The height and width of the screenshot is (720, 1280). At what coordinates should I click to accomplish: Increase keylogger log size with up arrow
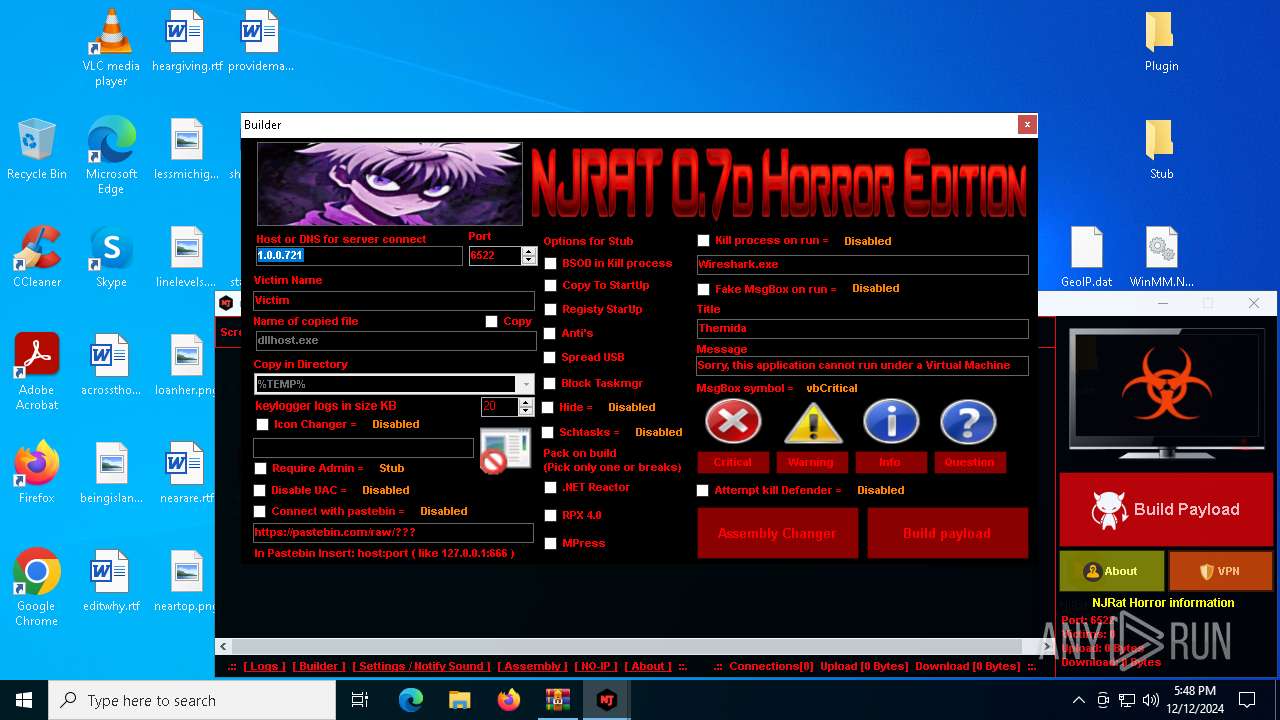pyautogui.click(x=526, y=402)
